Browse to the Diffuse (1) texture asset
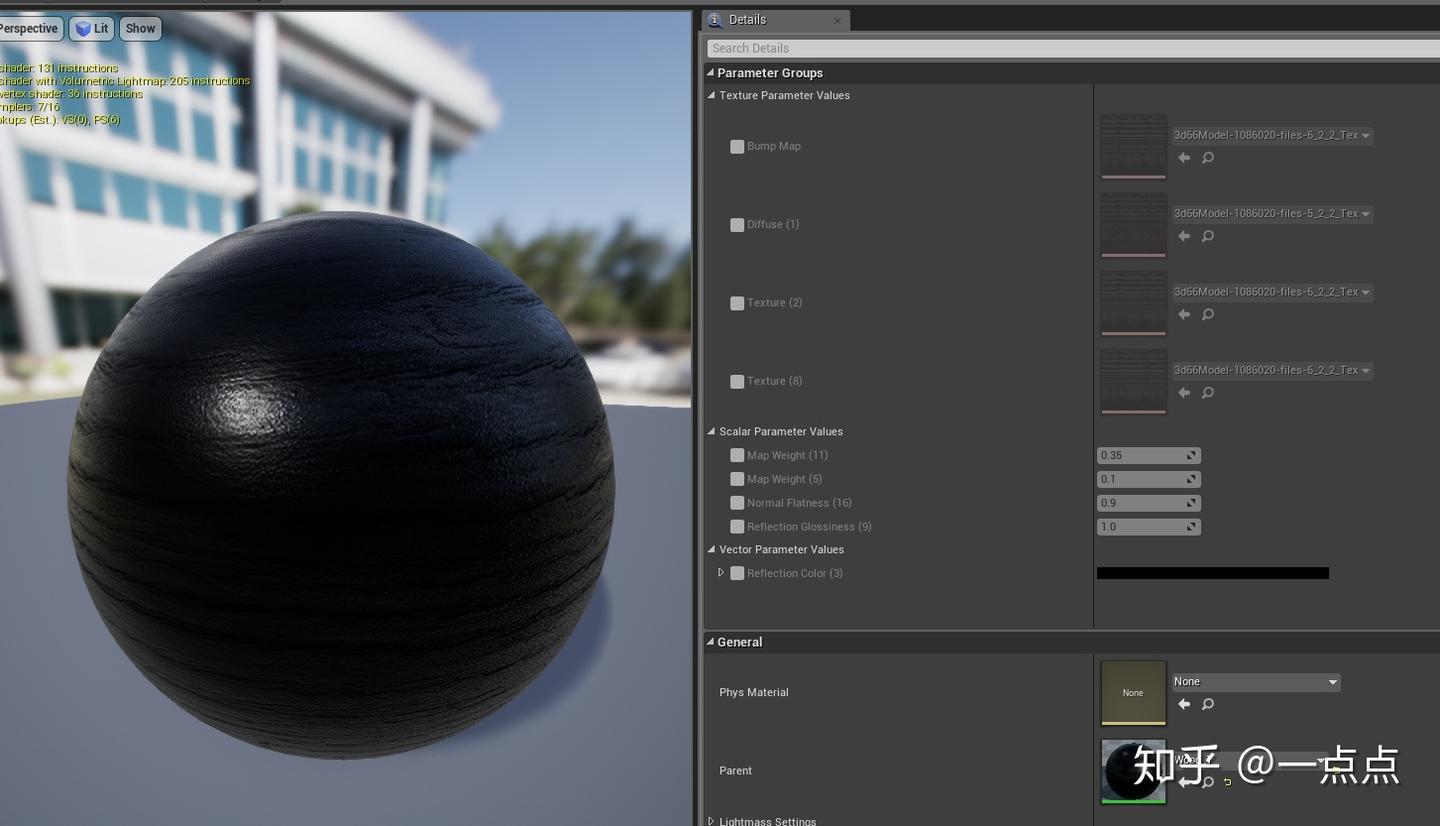1440x826 pixels. 1207,236
